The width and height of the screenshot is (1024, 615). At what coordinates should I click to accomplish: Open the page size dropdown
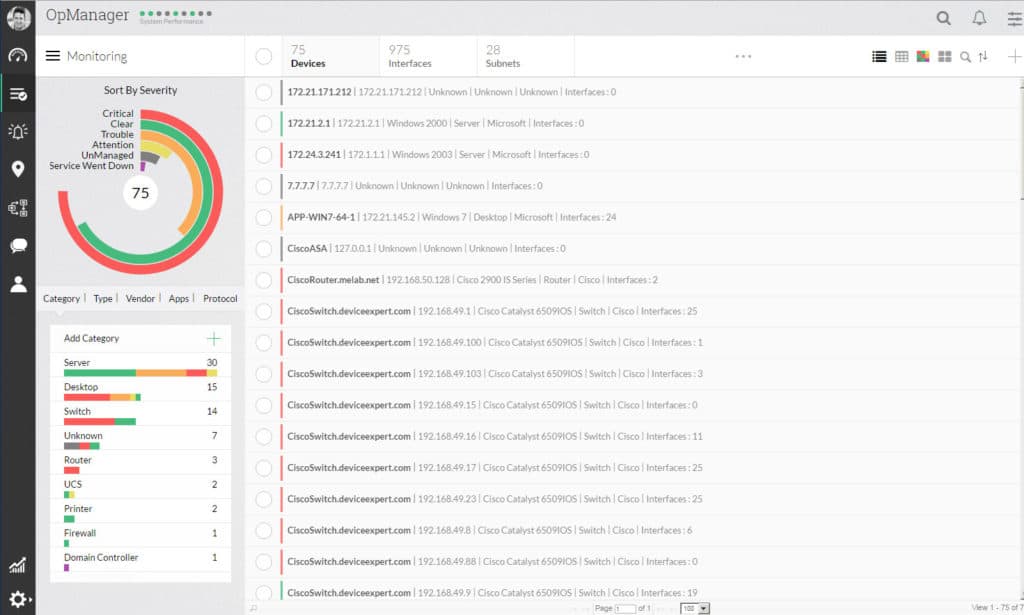[695, 608]
